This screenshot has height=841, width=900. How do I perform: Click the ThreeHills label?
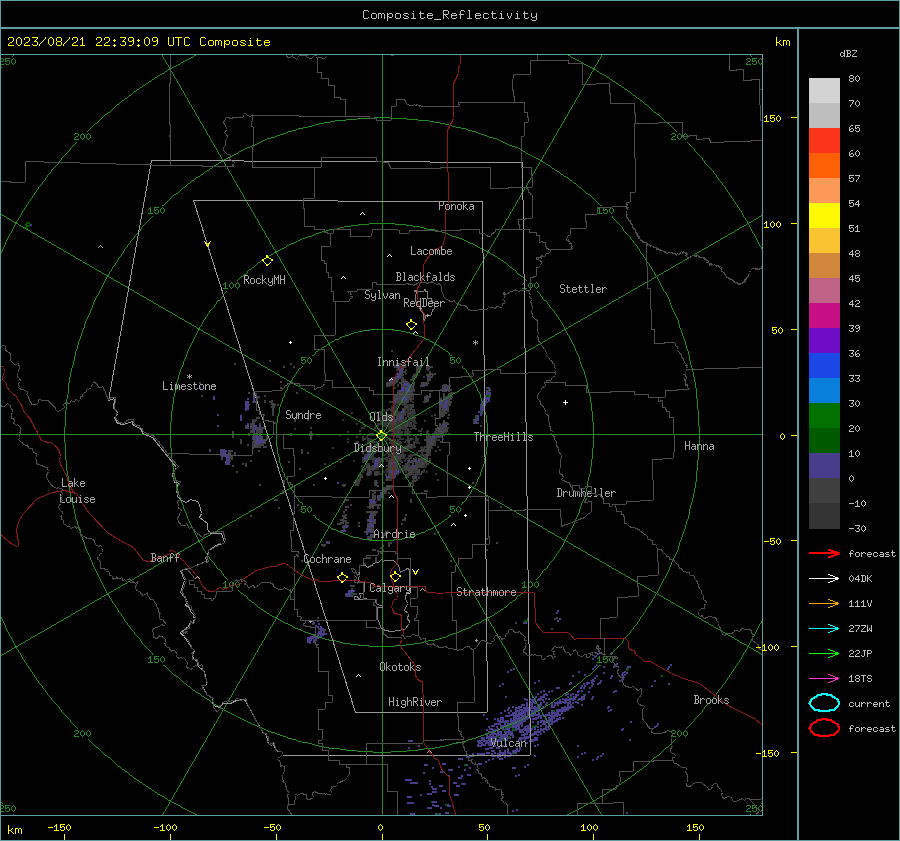pyautogui.click(x=503, y=437)
